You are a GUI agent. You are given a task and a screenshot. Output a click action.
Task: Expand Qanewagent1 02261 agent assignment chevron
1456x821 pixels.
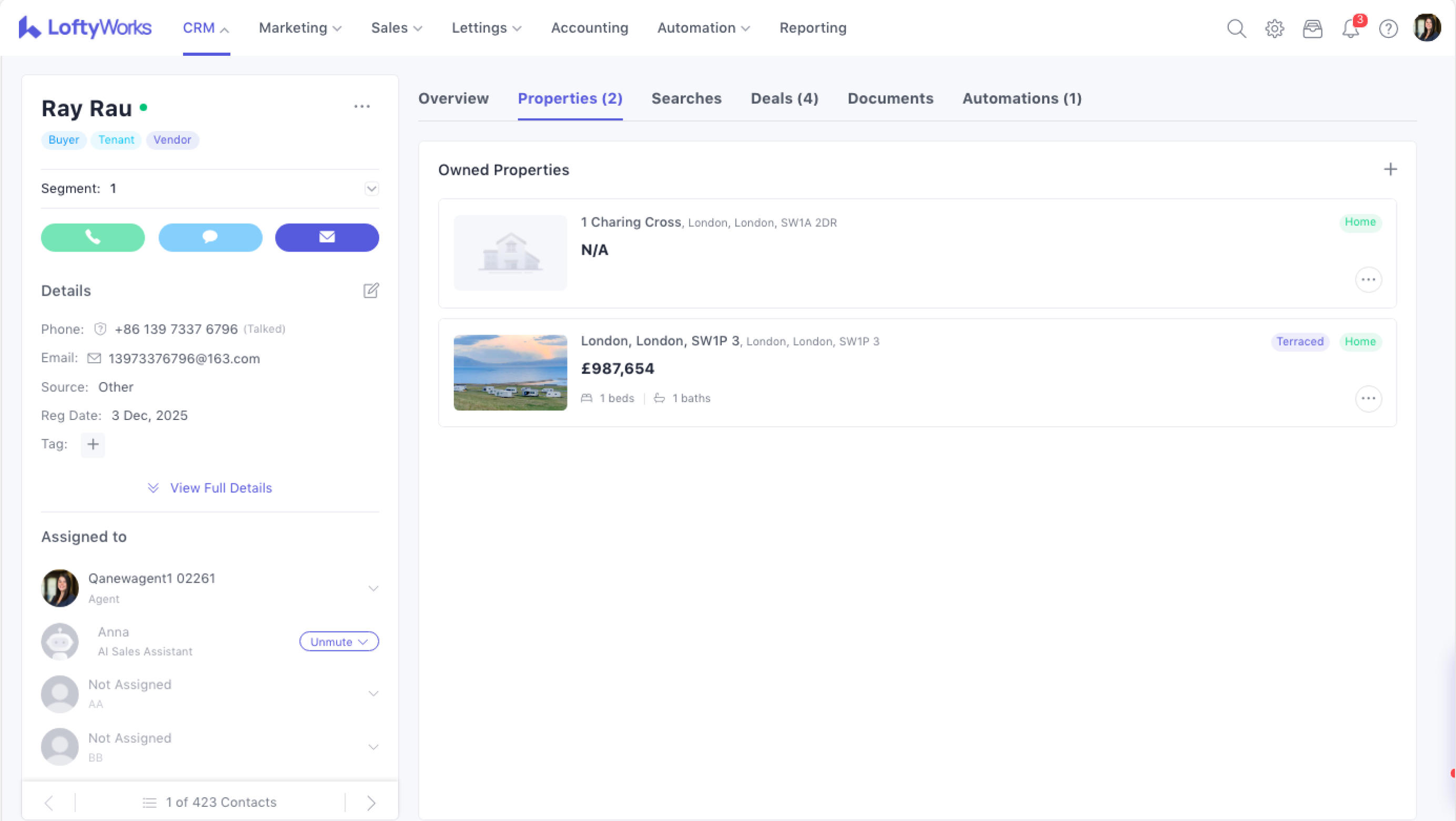[373, 588]
